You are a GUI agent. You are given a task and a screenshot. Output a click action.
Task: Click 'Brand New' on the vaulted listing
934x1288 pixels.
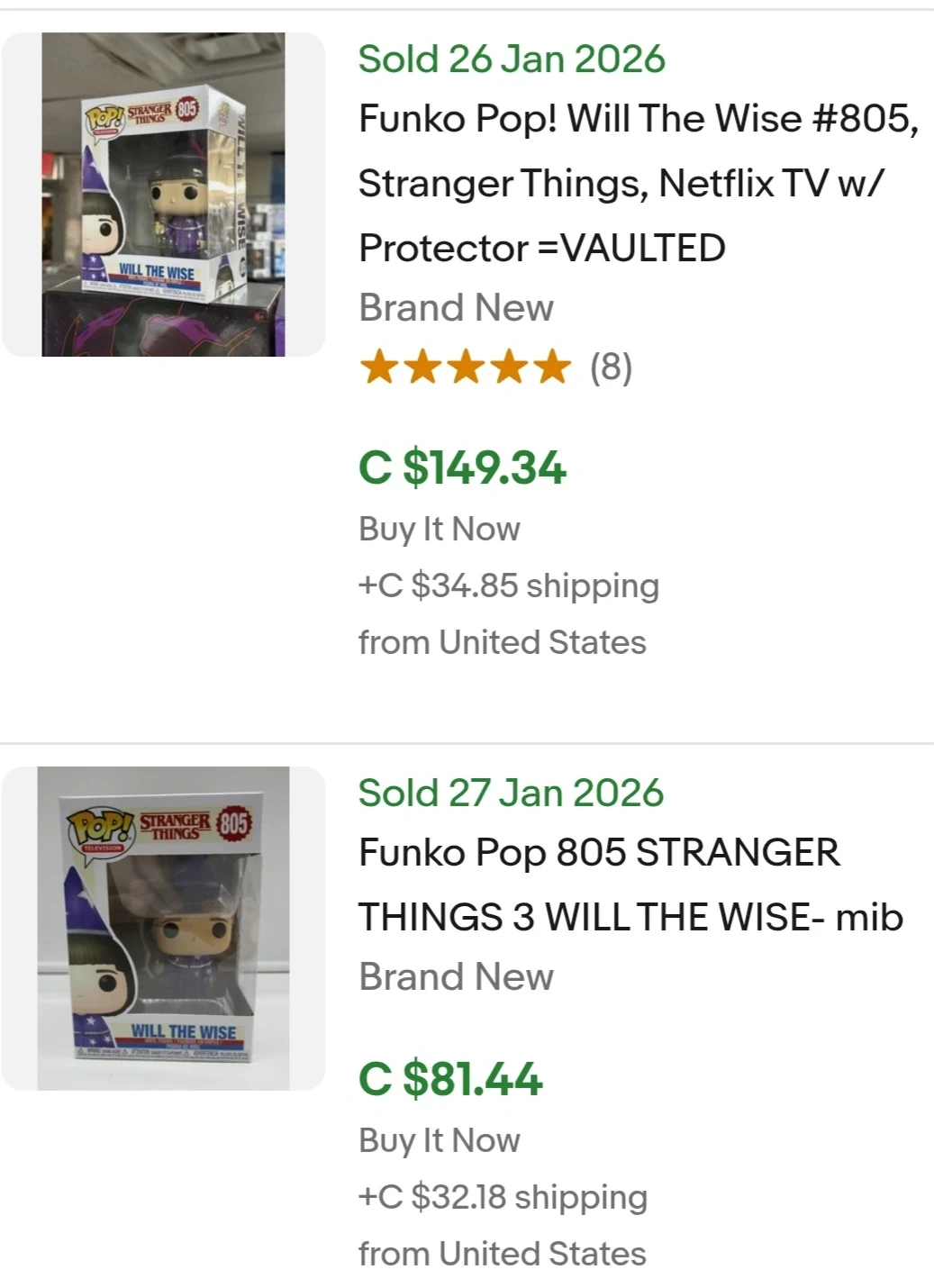pos(456,308)
